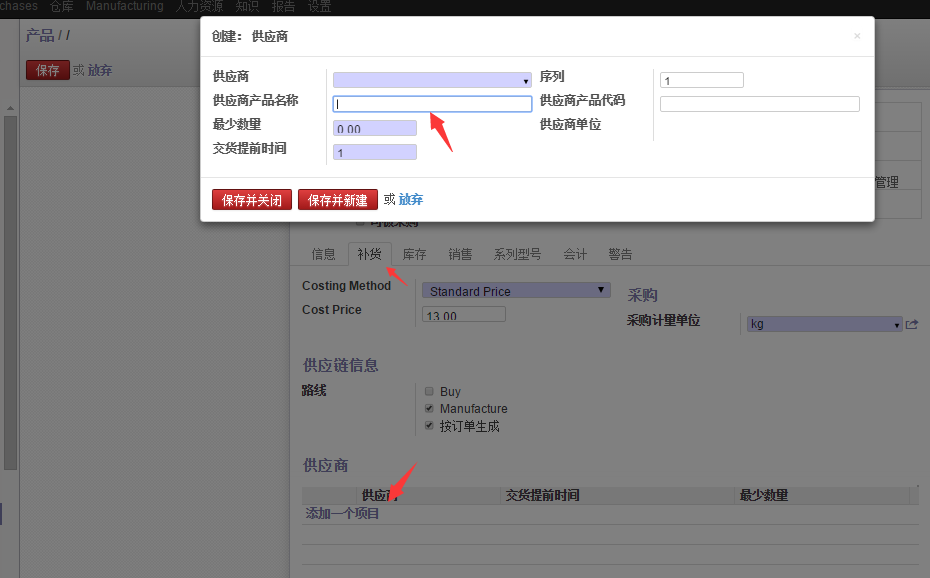Click the 保存并新建 button
Screen dimensions: 930x578
[x=338, y=200]
